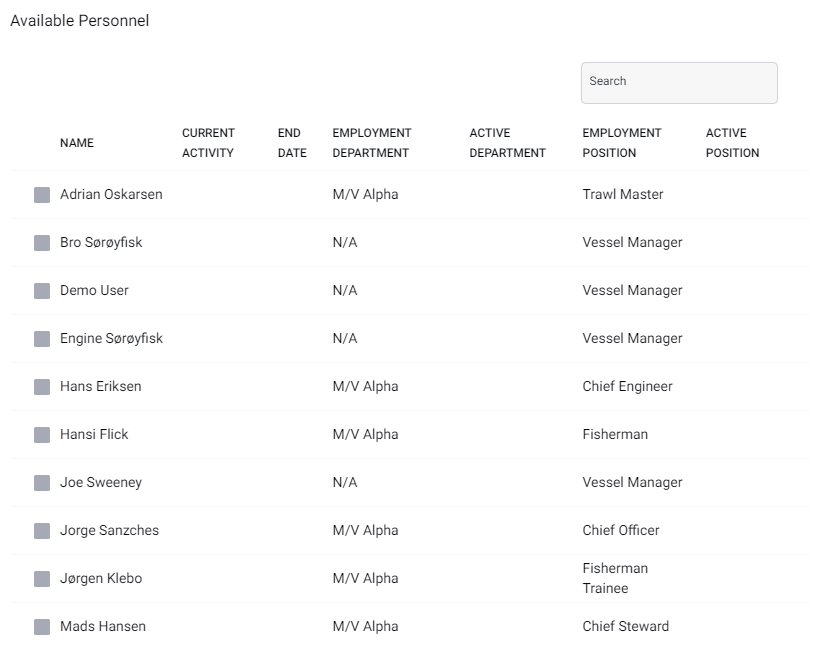Check the Mads Hansen checkbox
Image resolution: width=814 pixels, height=648 pixels.
[x=42, y=627]
